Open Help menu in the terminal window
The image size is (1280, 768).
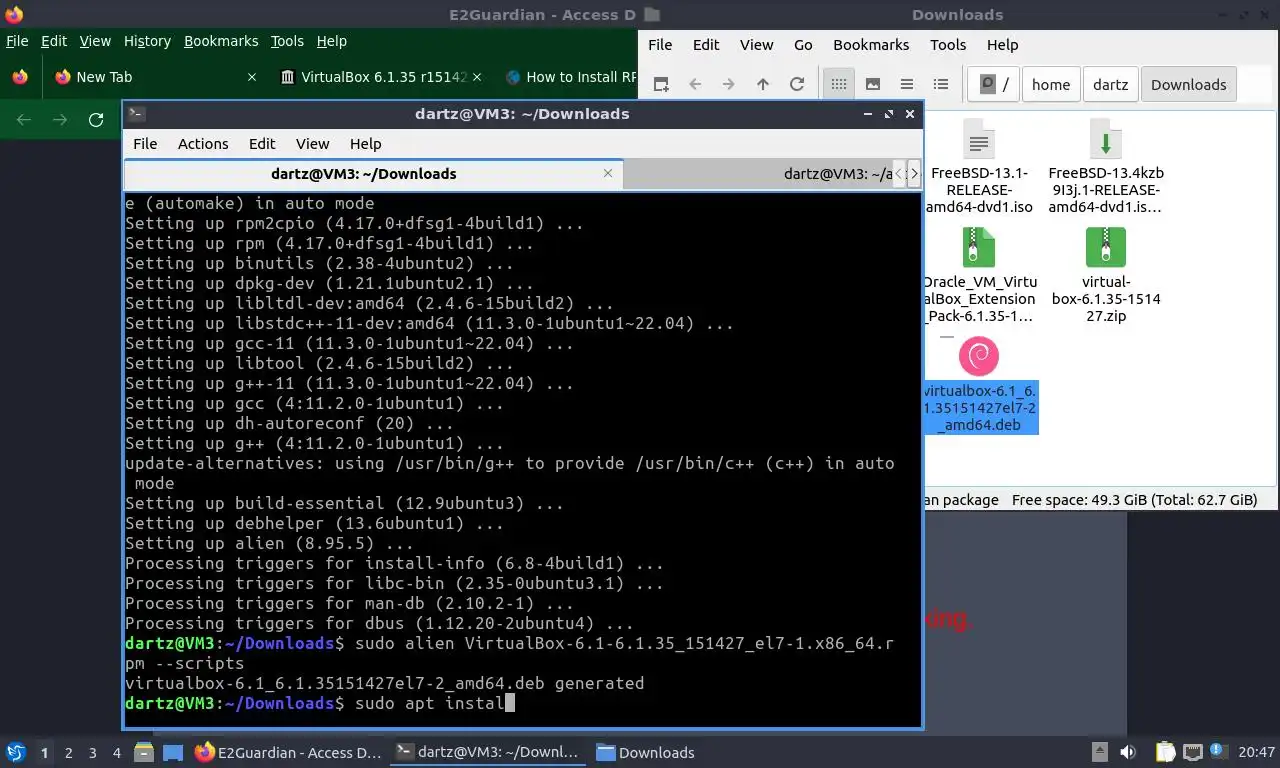(x=365, y=144)
